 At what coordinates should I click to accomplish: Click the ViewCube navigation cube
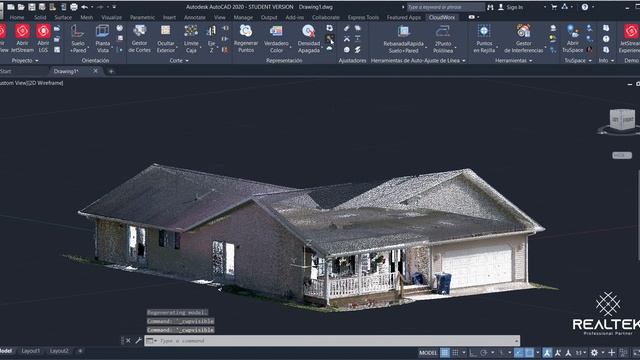coord(622,120)
